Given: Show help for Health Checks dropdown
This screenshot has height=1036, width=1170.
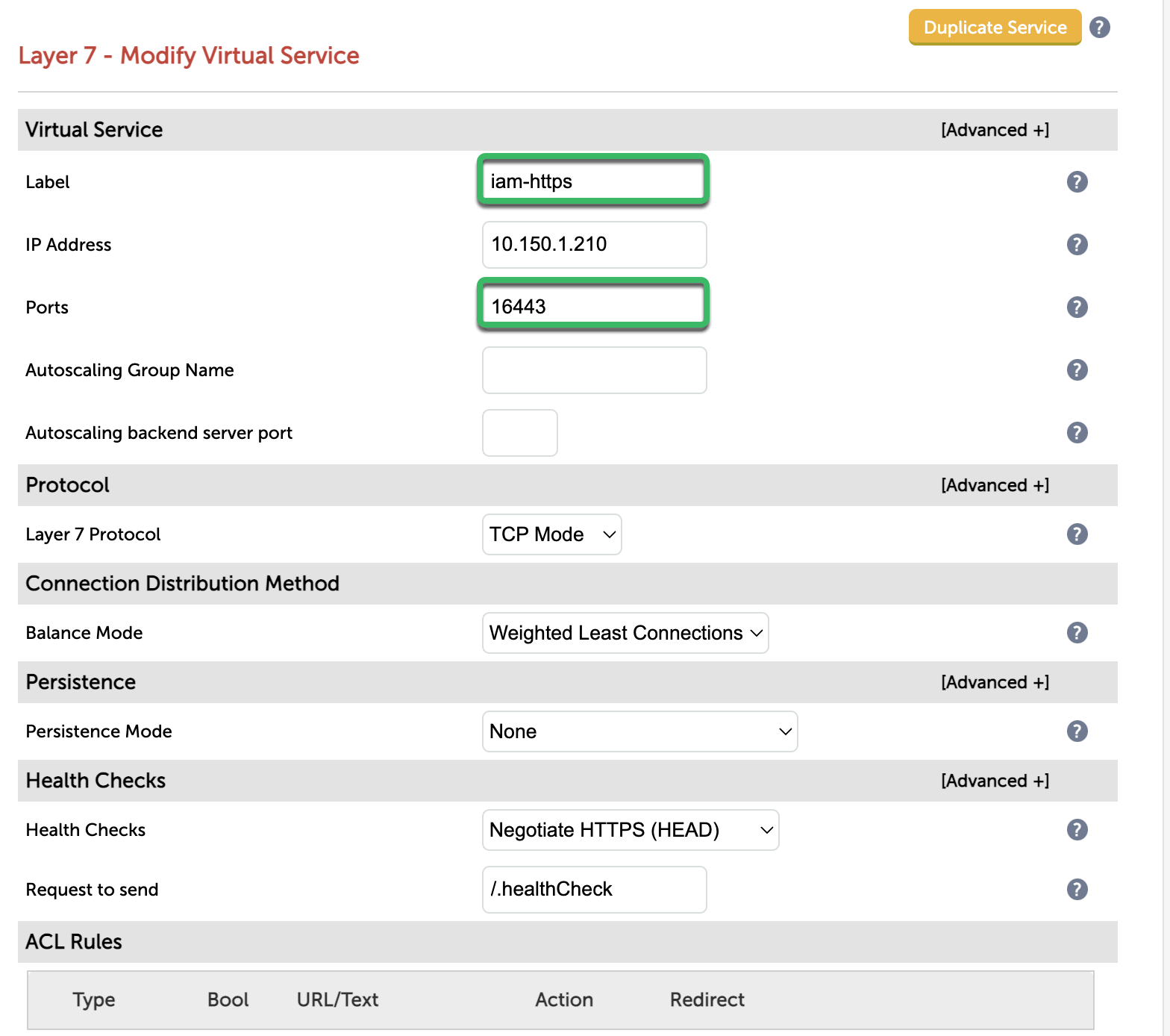Looking at the screenshot, I should coord(1077,829).
